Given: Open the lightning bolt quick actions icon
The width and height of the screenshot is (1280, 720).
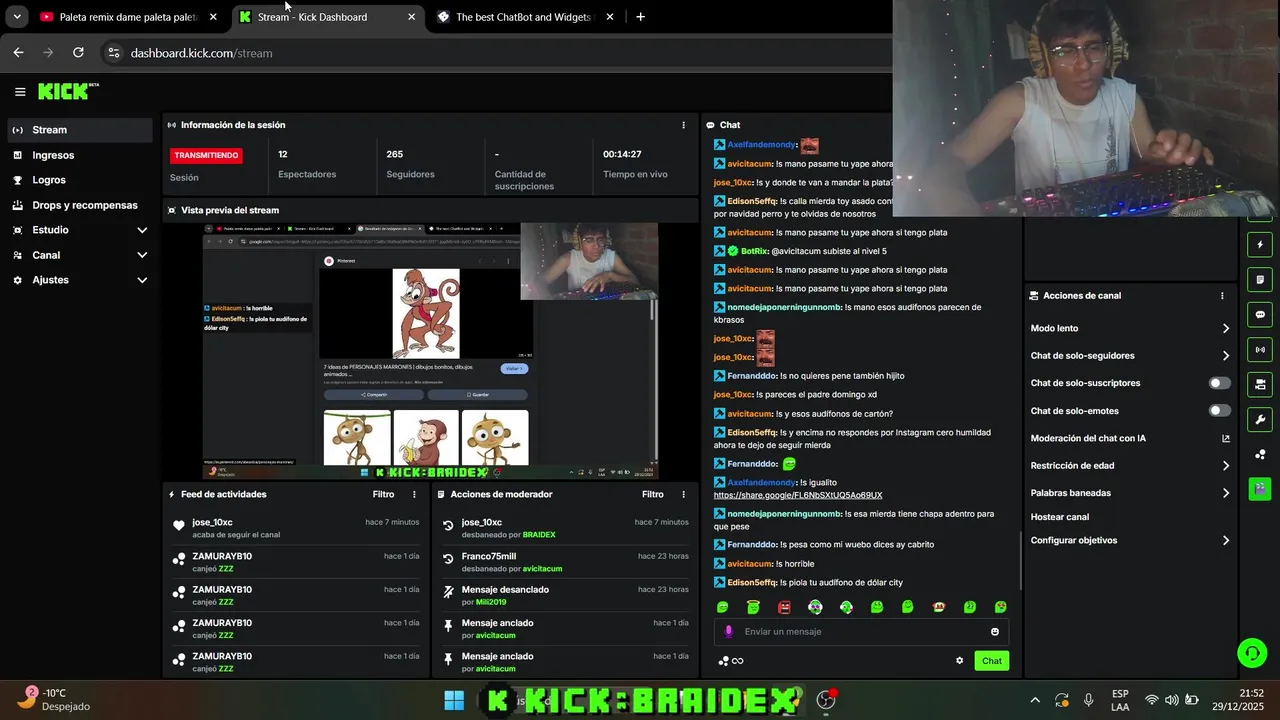Looking at the screenshot, I should (1260, 245).
